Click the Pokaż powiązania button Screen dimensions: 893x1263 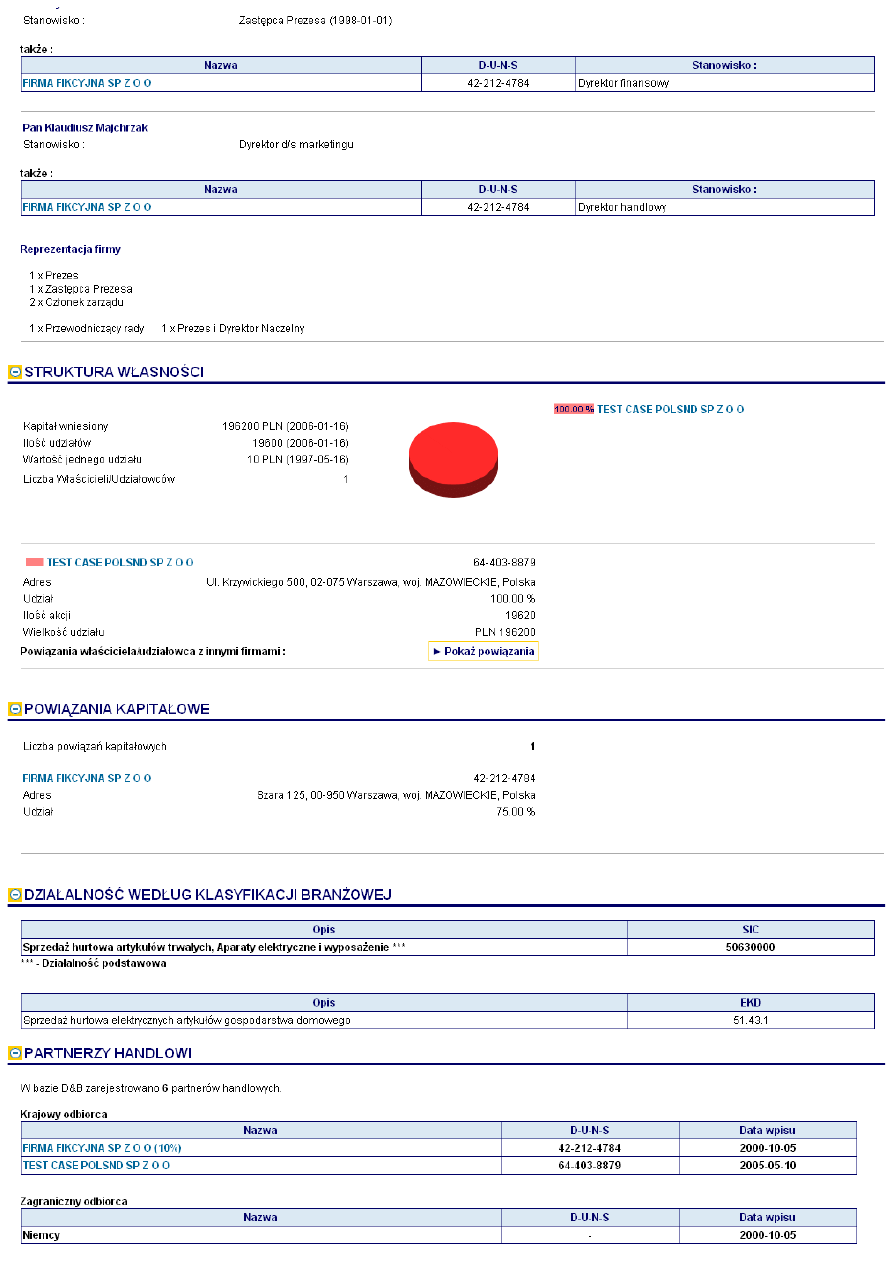pos(483,651)
